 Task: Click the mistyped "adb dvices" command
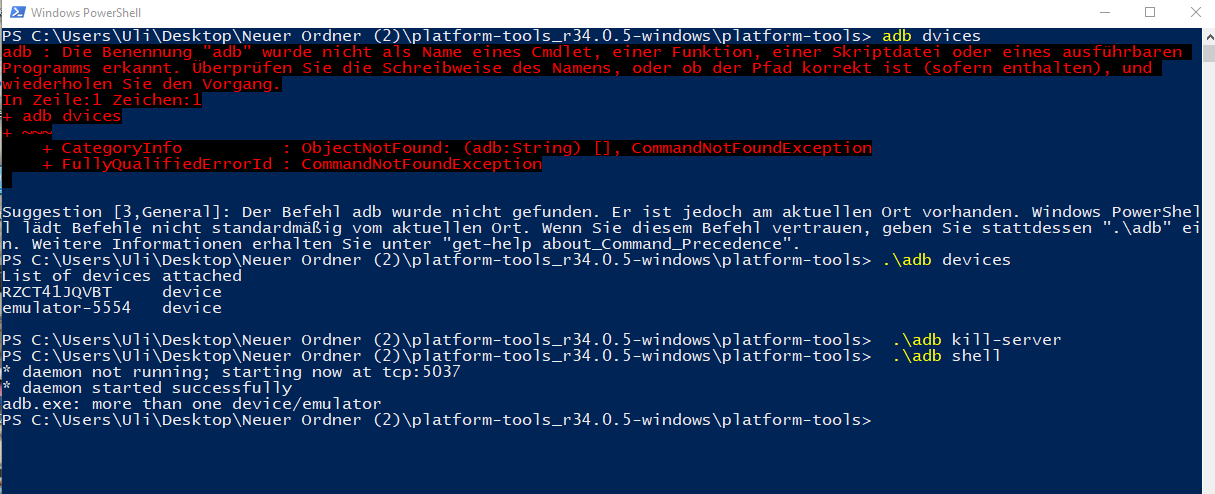click(x=932, y=36)
